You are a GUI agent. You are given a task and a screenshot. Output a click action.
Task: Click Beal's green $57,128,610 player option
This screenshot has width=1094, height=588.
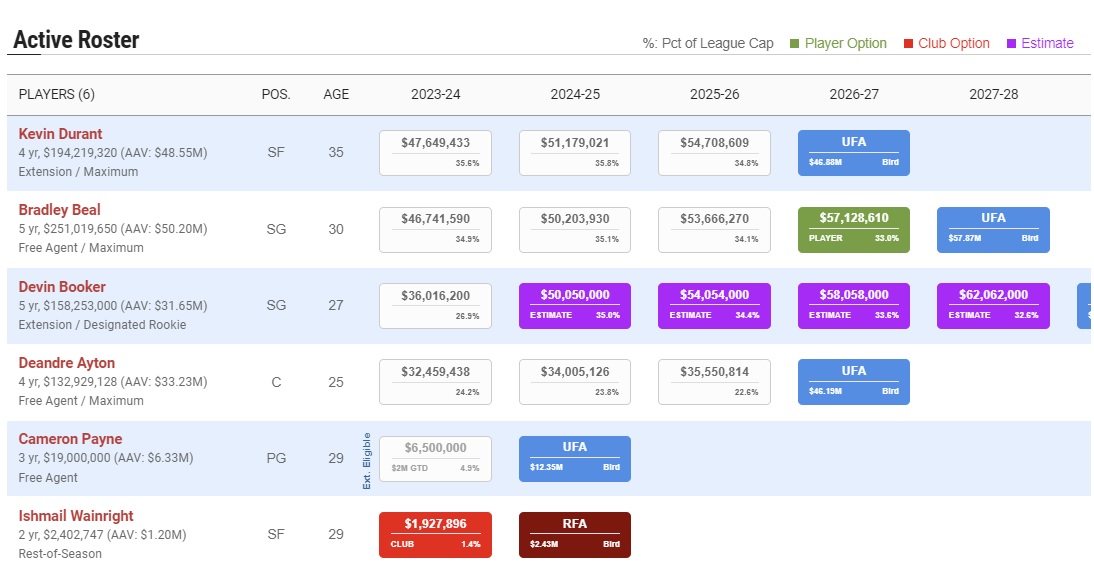pos(854,229)
